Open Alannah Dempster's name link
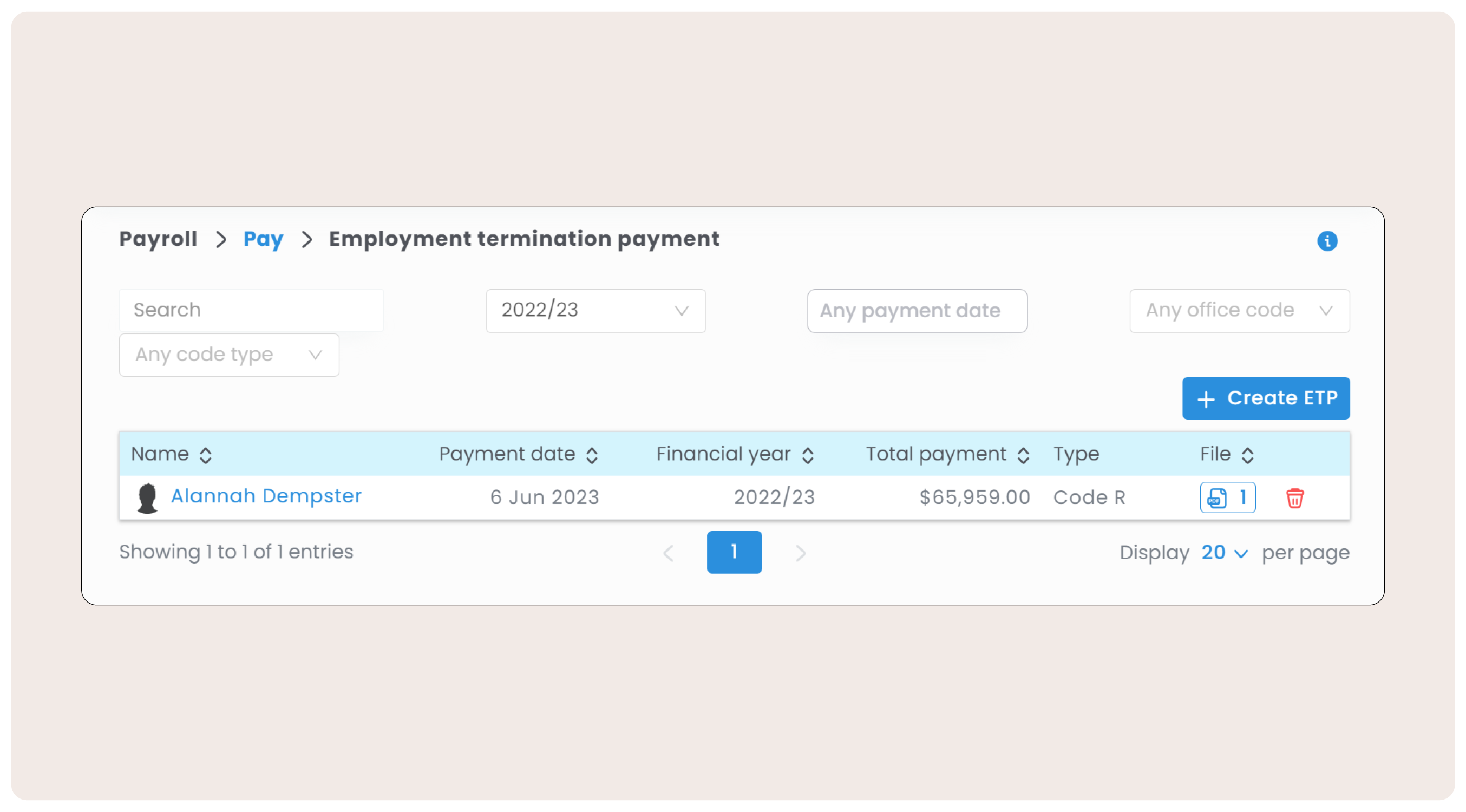The width and height of the screenshot is (1466, 812). pyautogui.click(x=266, y=496)
